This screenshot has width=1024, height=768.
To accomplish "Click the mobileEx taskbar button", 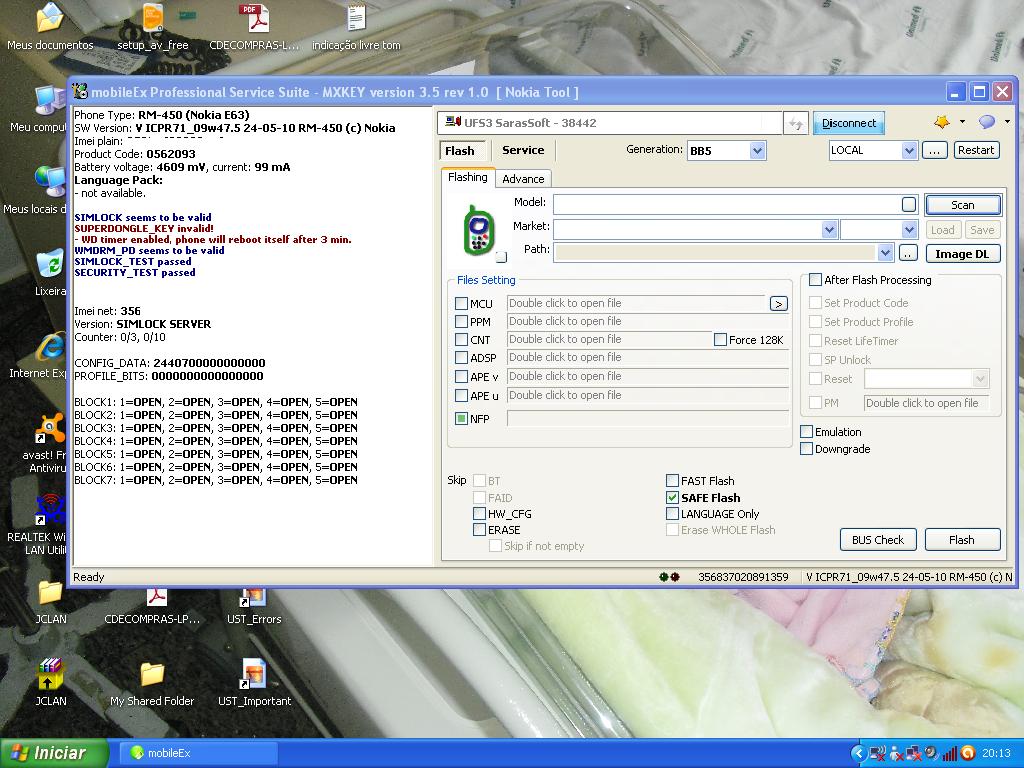I will click(199, 753).
